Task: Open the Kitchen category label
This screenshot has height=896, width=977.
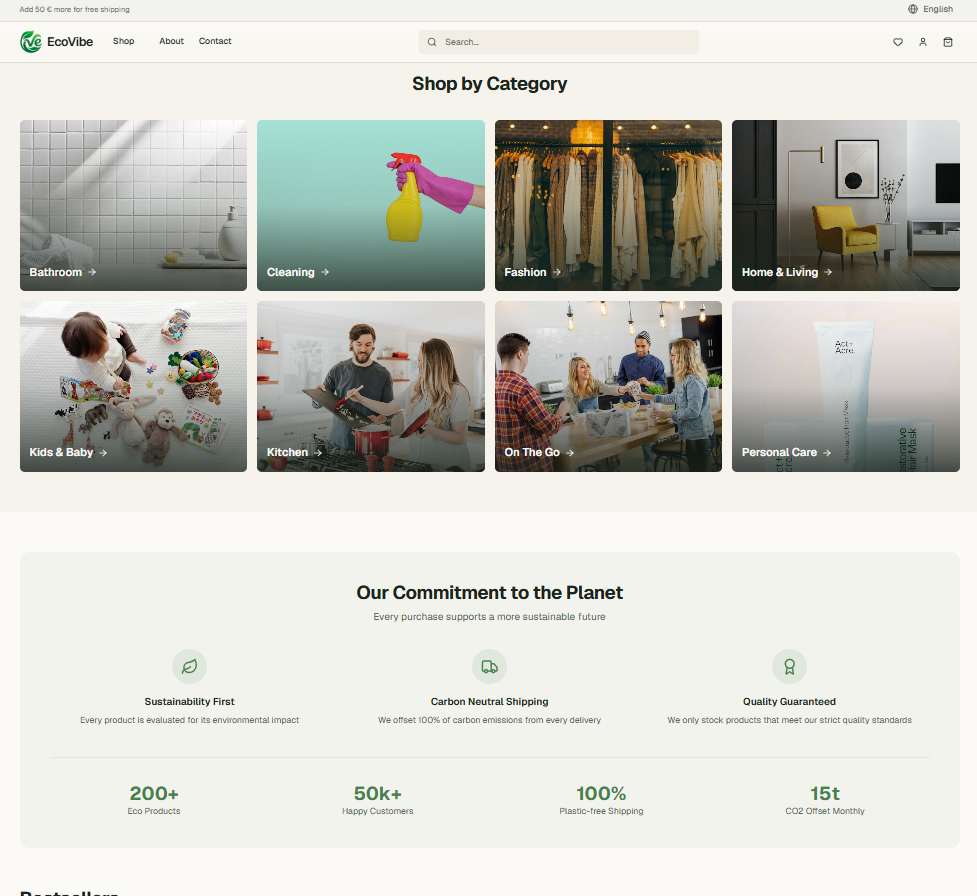Action: (x=287, y=452)
